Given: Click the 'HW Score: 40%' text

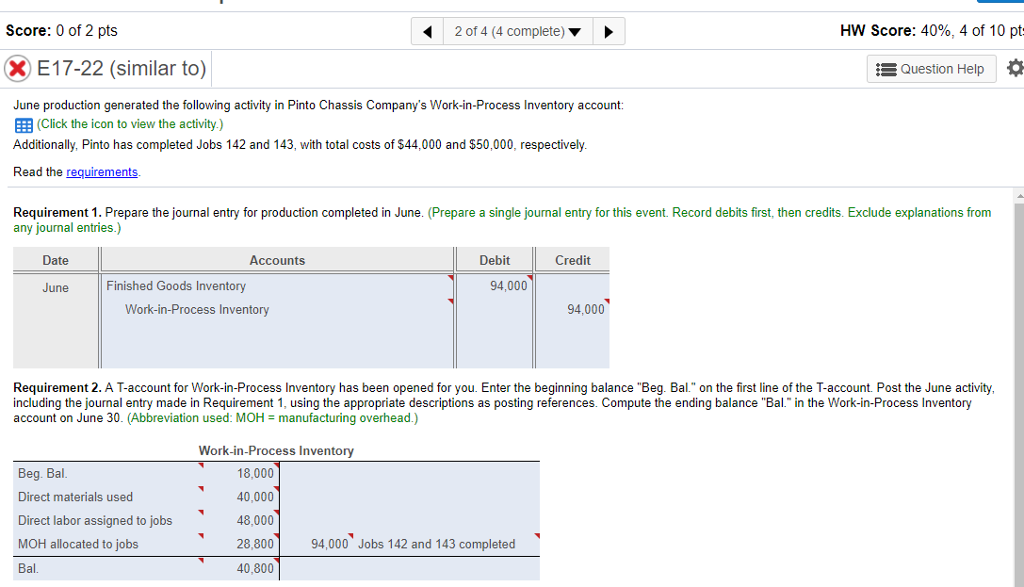Looking at the screenshot, I should (896, 31).
